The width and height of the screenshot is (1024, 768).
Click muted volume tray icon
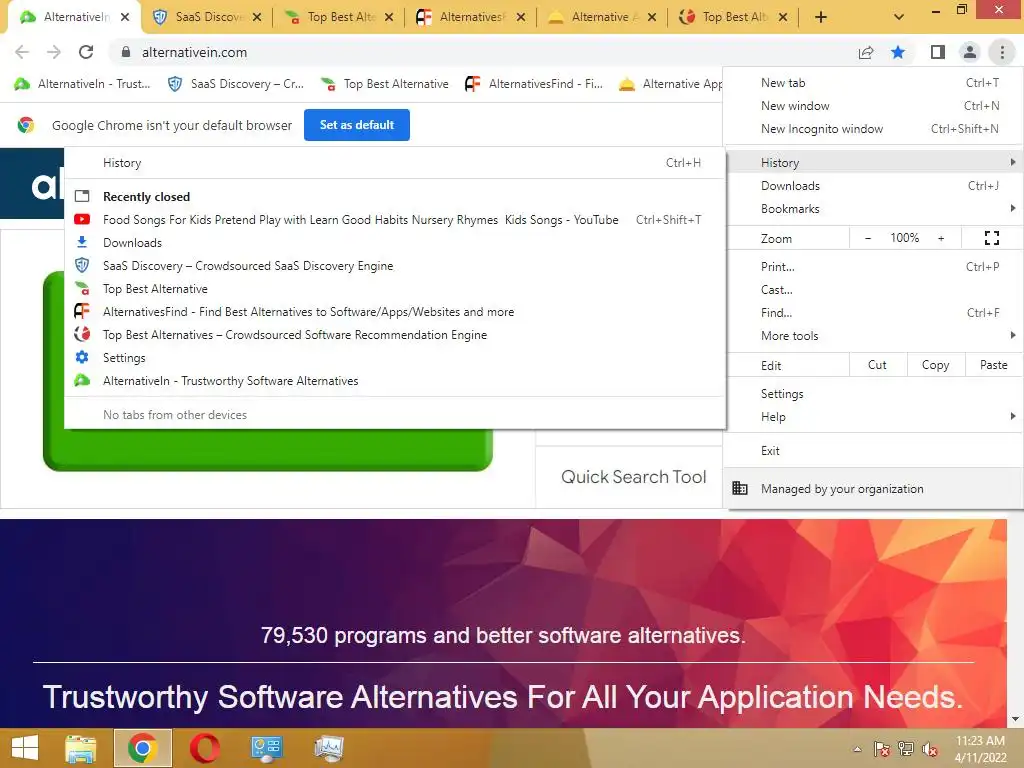coord(929,749)
